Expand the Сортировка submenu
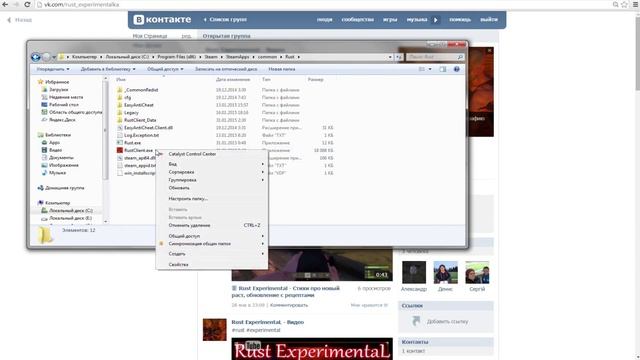640x360 pixels. pyautogui.click(x=211, y=172)
